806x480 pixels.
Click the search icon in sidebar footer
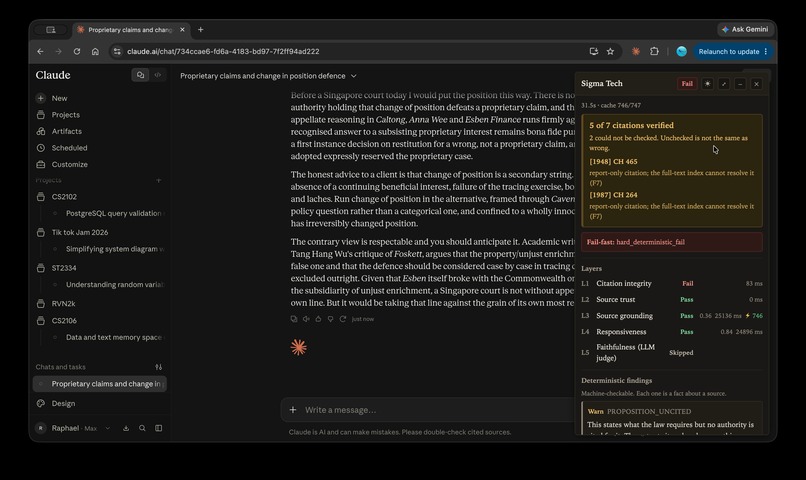click(142, 428)
